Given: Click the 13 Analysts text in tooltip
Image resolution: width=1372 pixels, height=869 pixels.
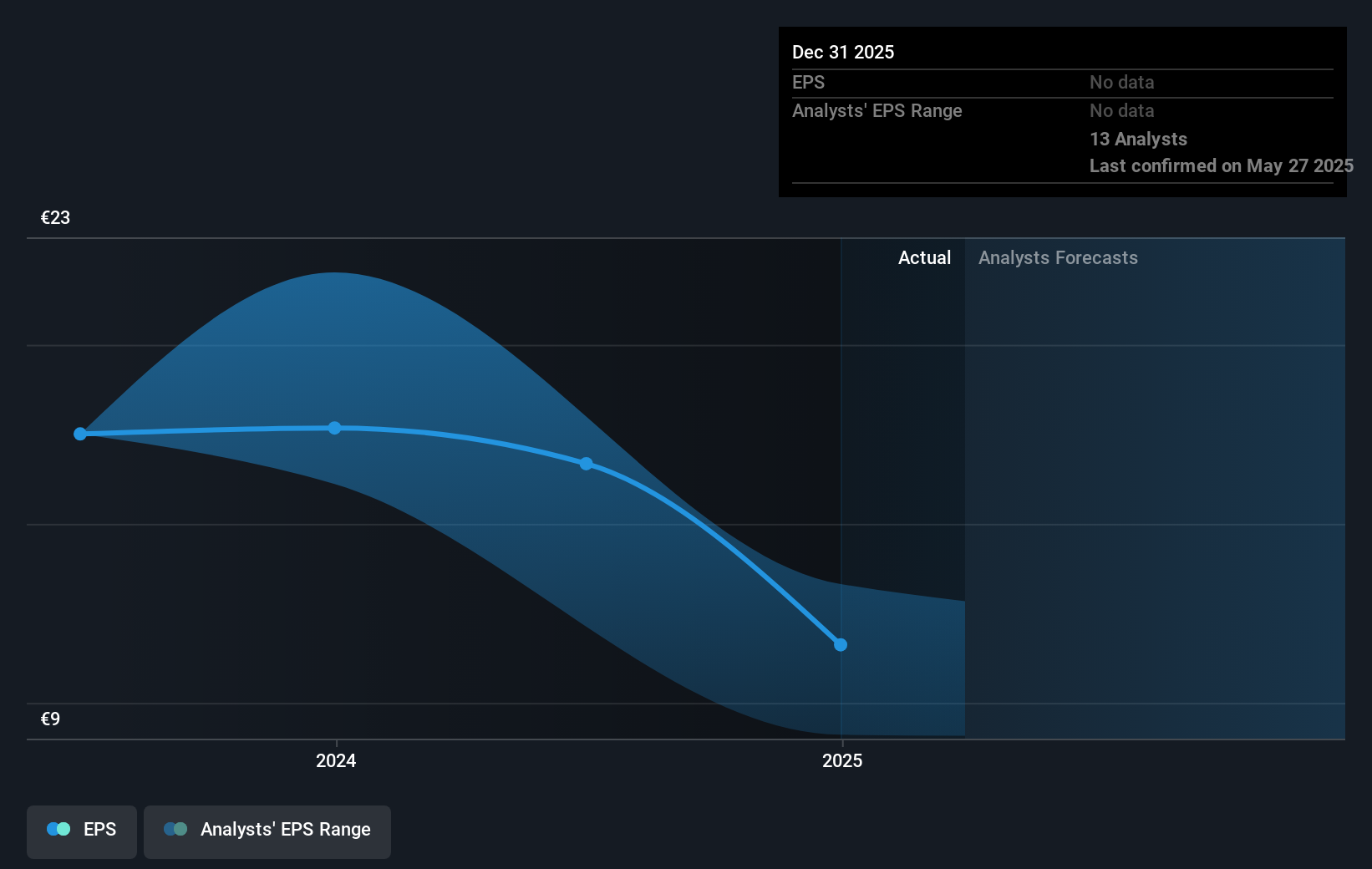Looking at the screenshot, I should [1138, 139].
